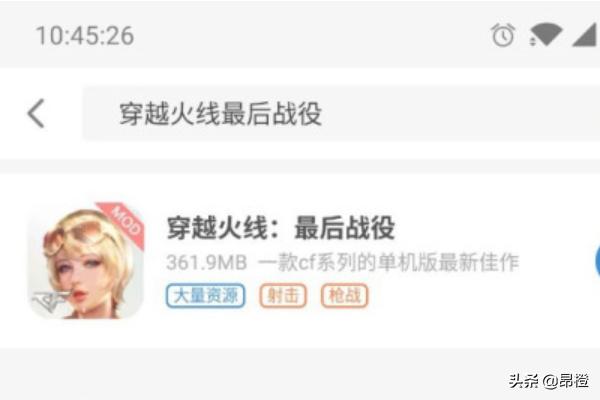Tap the cellular signal strength icon

click(x=585, y=36)
